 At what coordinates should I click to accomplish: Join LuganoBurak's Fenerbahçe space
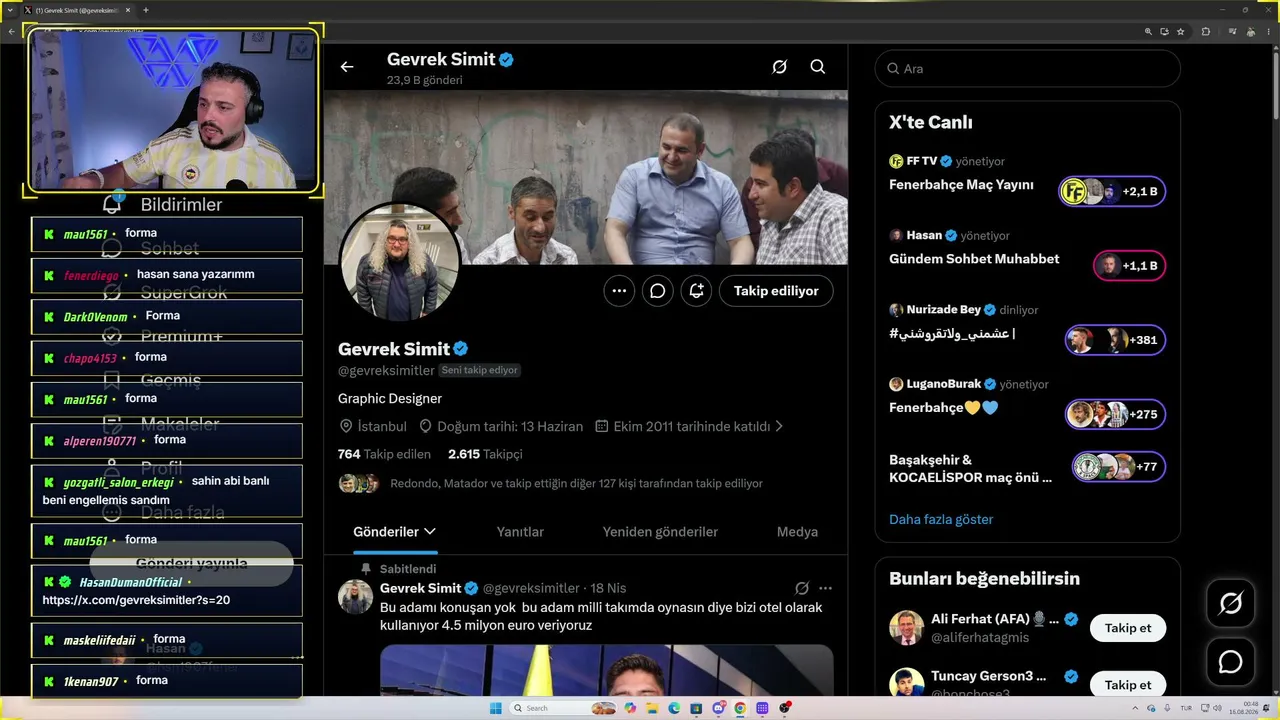tap(1115, 414)
